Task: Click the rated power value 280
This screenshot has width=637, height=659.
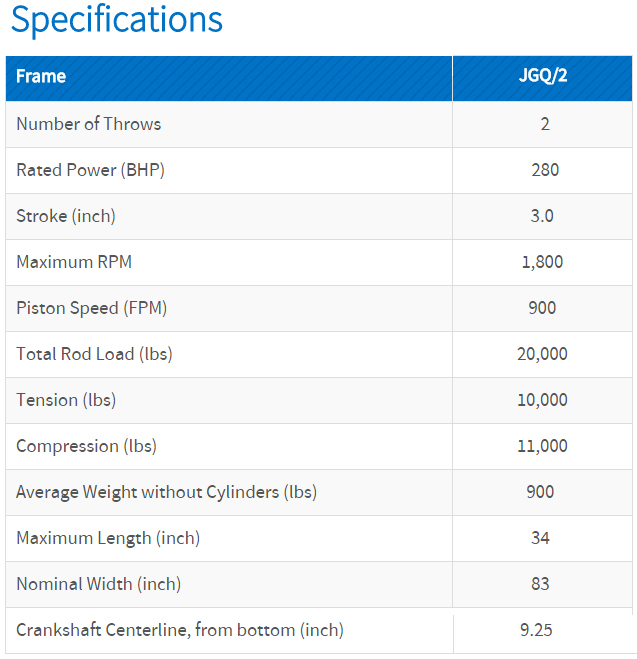Action: coord(545,170)
